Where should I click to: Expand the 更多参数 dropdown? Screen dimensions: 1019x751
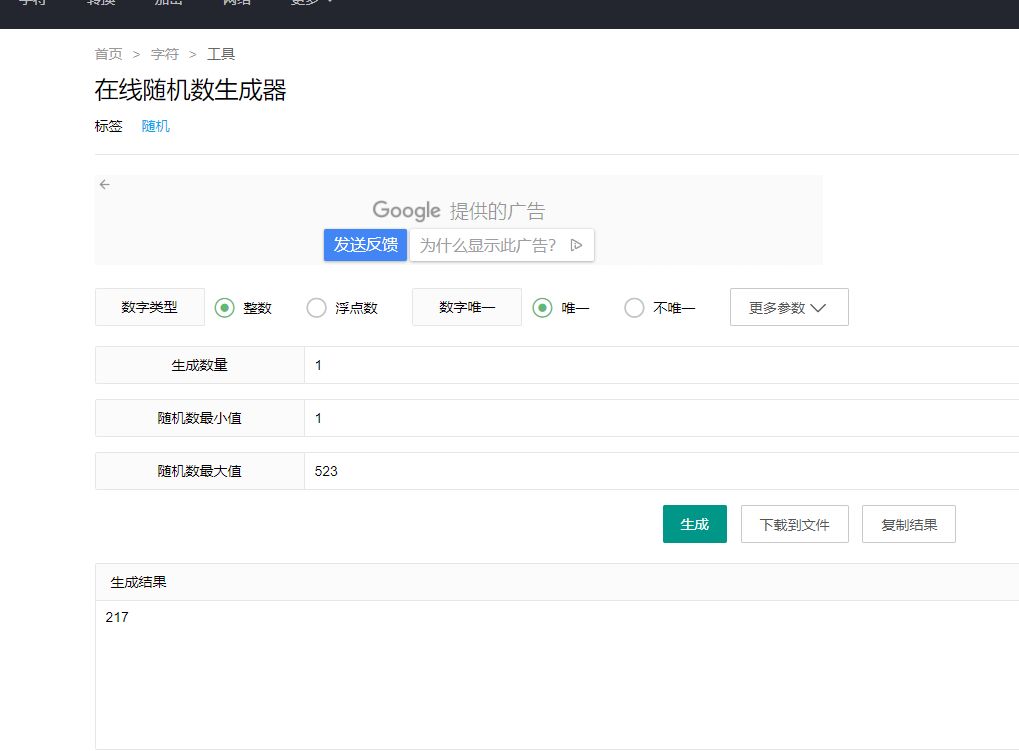point(789,308)
